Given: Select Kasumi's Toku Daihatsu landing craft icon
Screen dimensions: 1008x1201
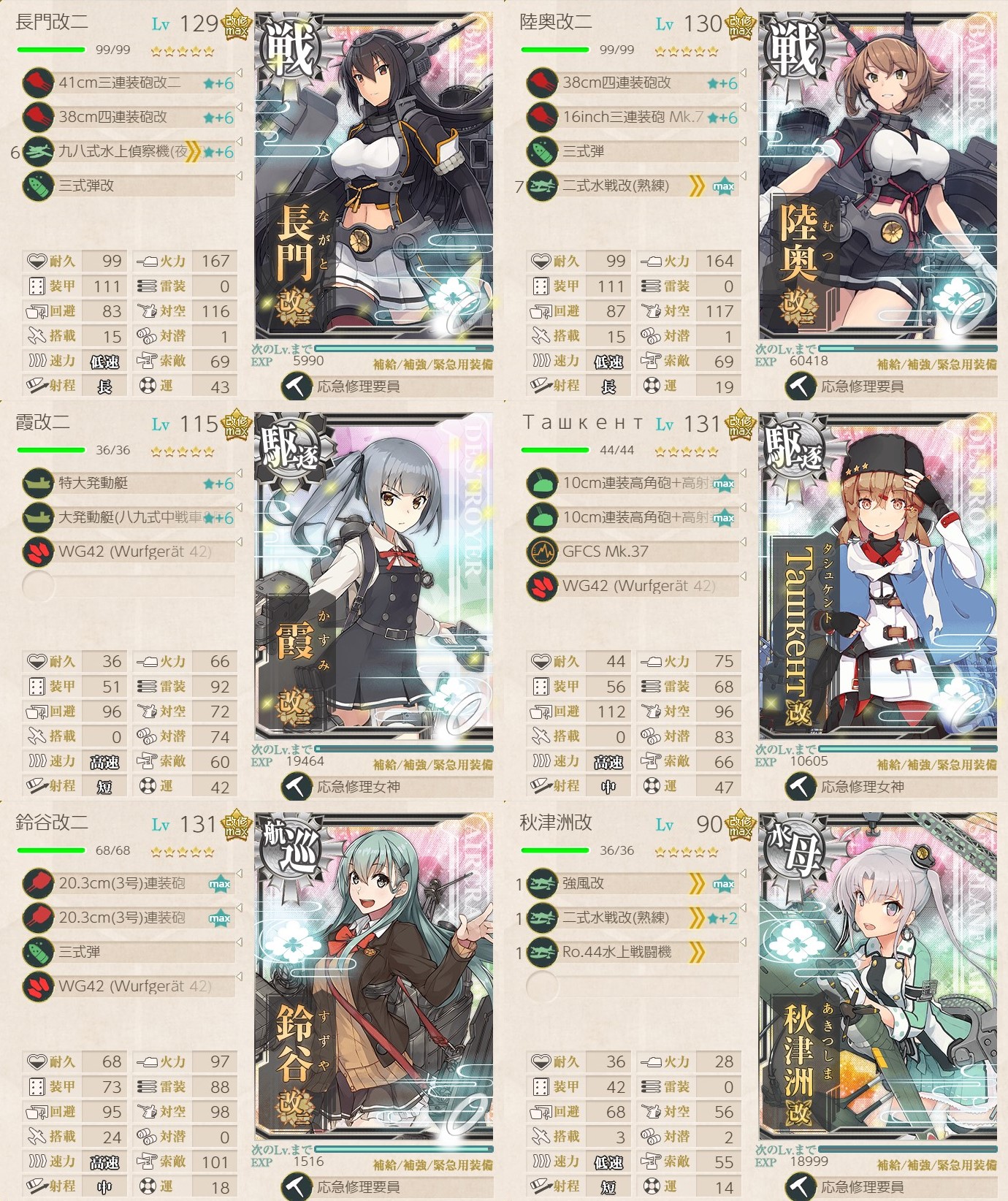Looking at the screenshot, I should click(x=38, y=483).
